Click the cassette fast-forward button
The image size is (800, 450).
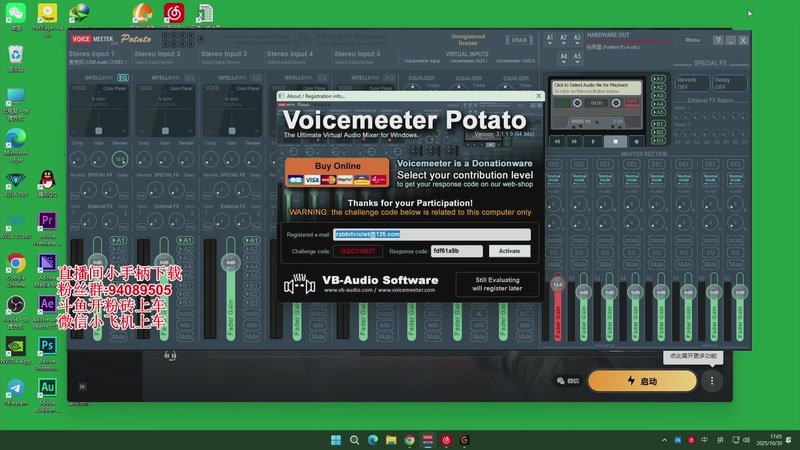tap(574, 141)
